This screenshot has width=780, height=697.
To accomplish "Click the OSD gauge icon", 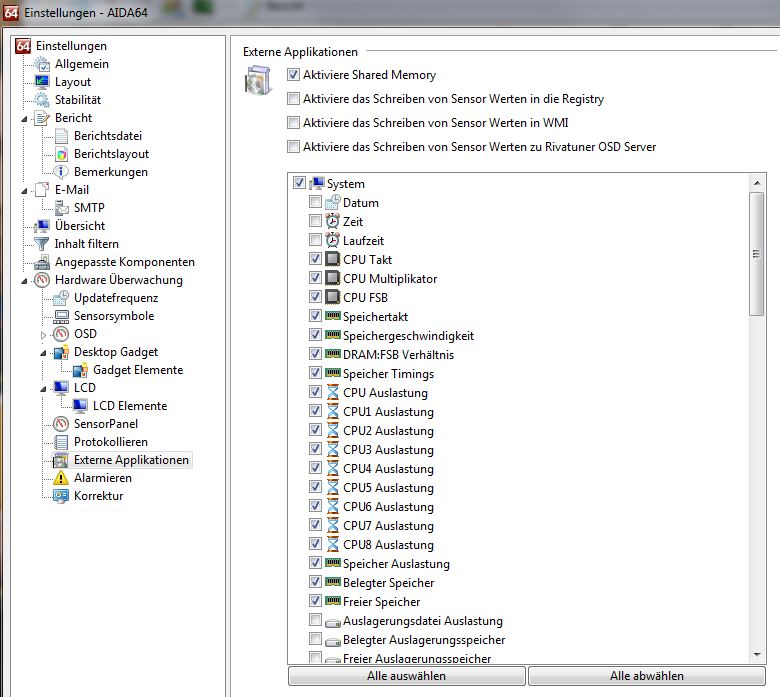I will (61, 334).
